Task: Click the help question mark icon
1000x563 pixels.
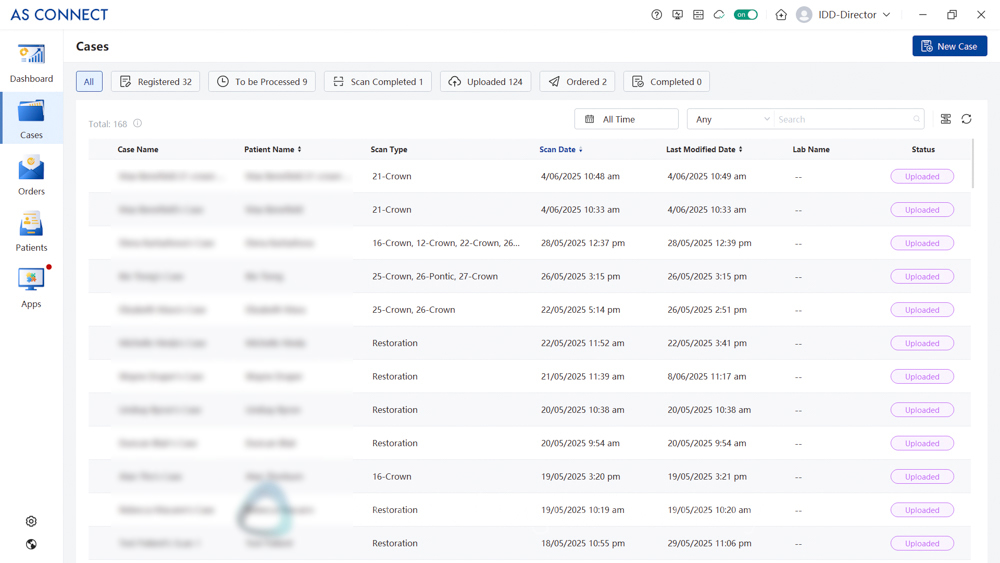Action: (x=657, y=15)
